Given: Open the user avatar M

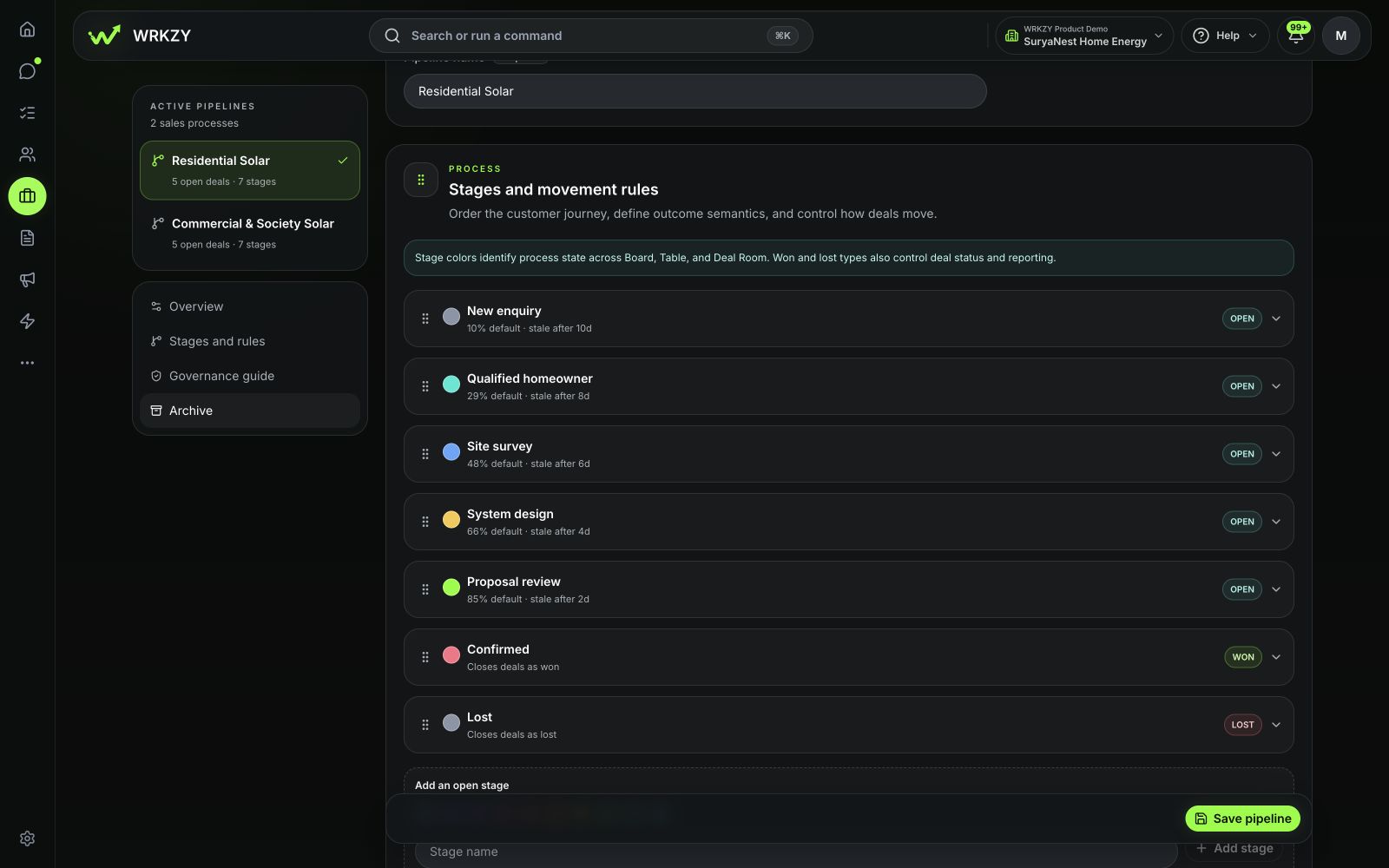Looking at the screenshot, I should 1340,36.
